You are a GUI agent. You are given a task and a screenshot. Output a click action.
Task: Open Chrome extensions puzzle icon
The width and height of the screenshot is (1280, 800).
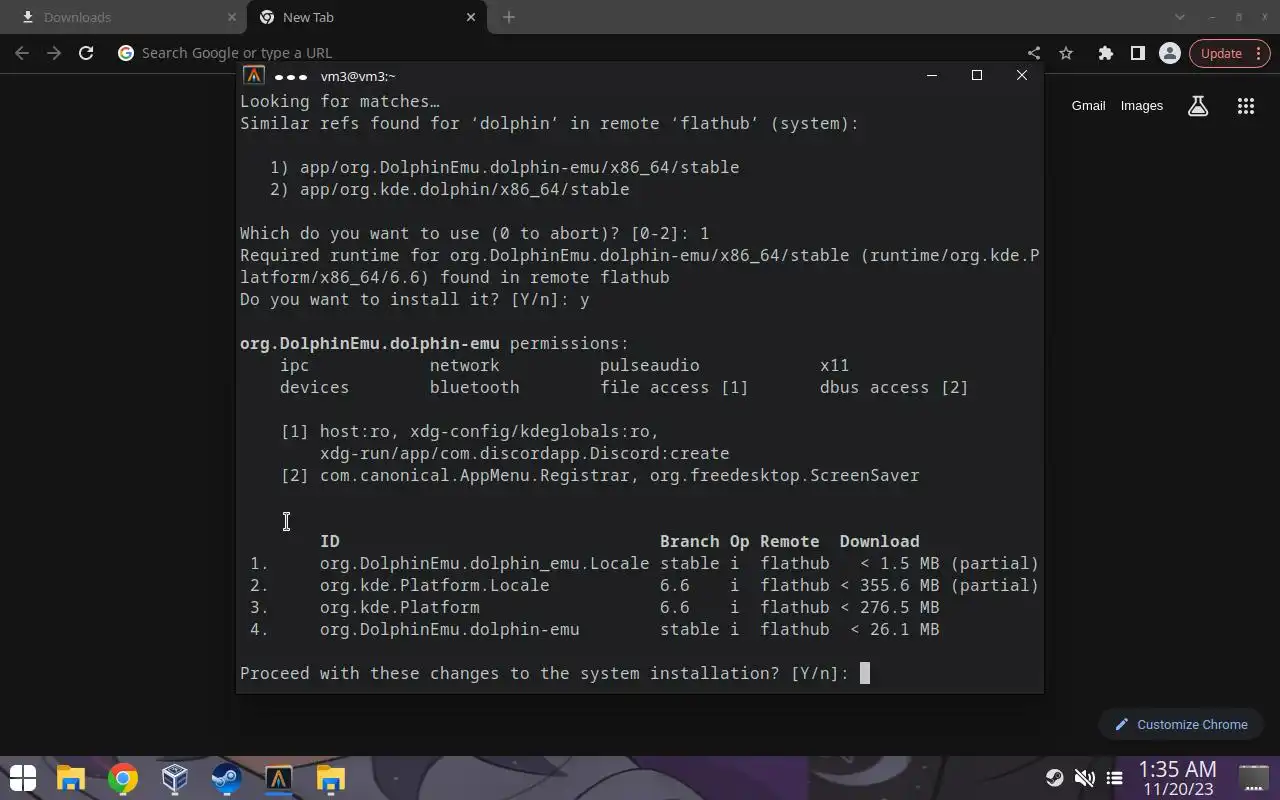click(x=1105, y=53)
